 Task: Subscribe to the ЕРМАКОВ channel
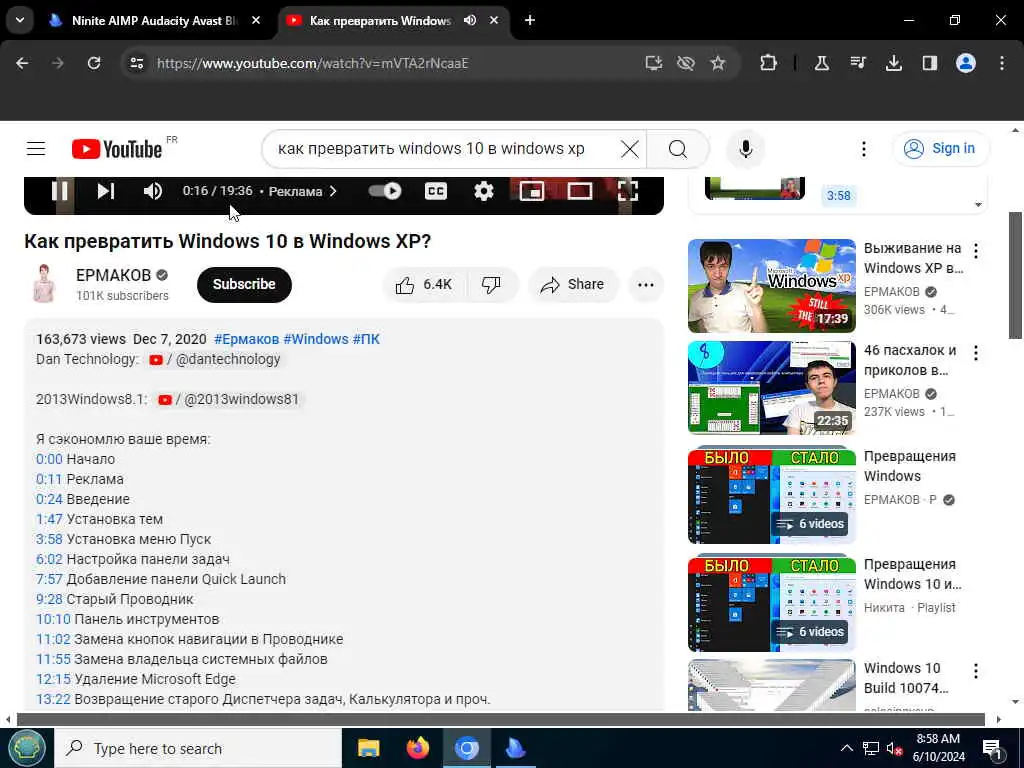point(244,284)
